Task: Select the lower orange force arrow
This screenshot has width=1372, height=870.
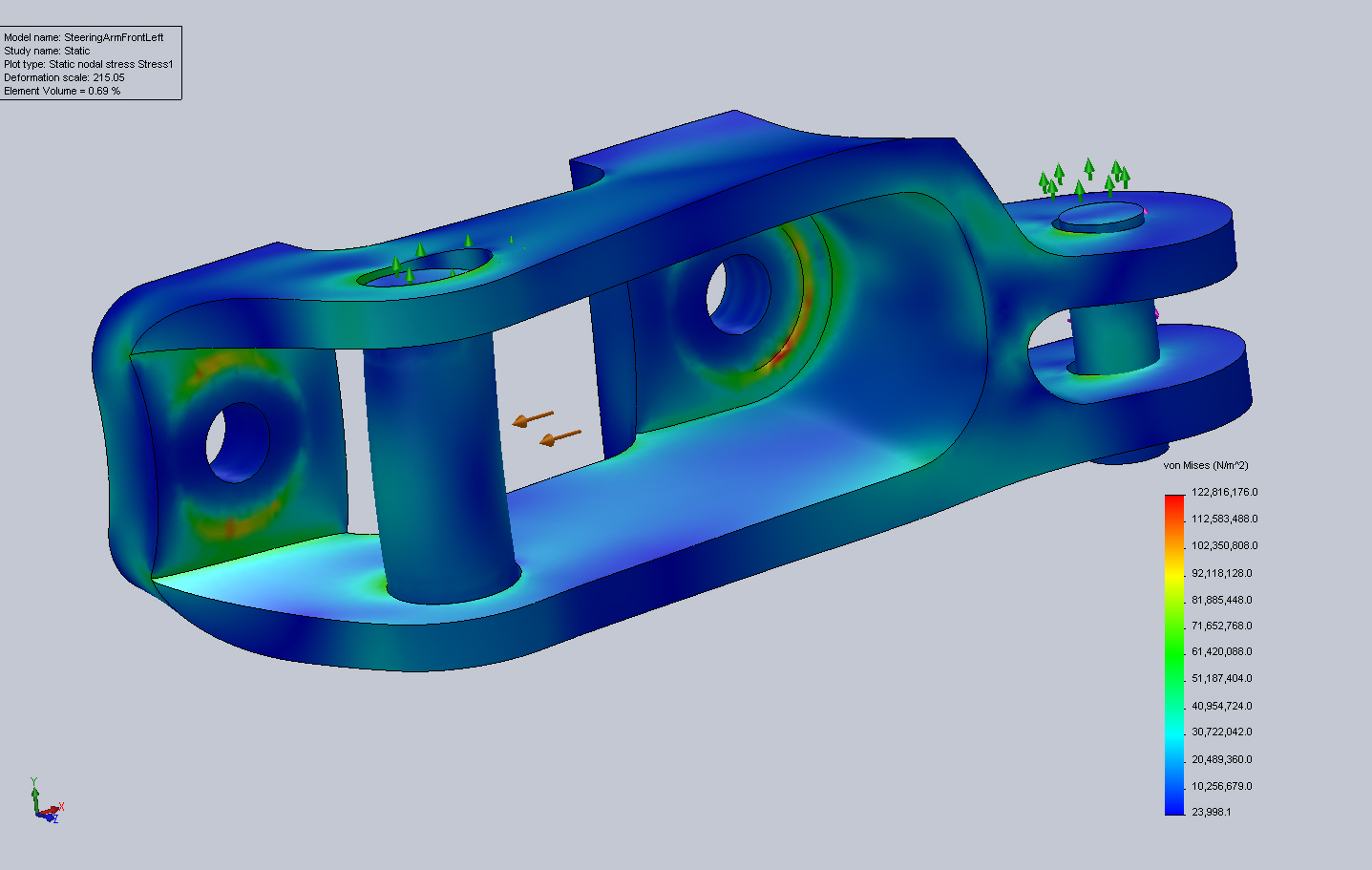Action: pyautogui.click(x=560, y=437)
